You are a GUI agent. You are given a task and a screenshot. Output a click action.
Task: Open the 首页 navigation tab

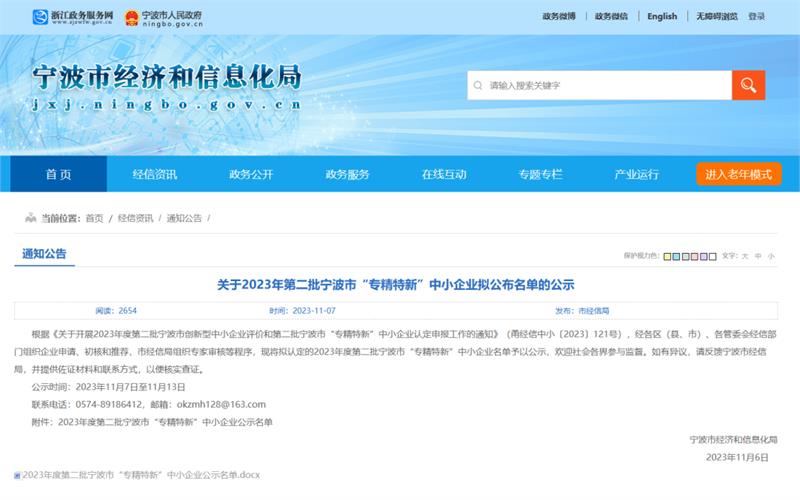click(58, 174)
